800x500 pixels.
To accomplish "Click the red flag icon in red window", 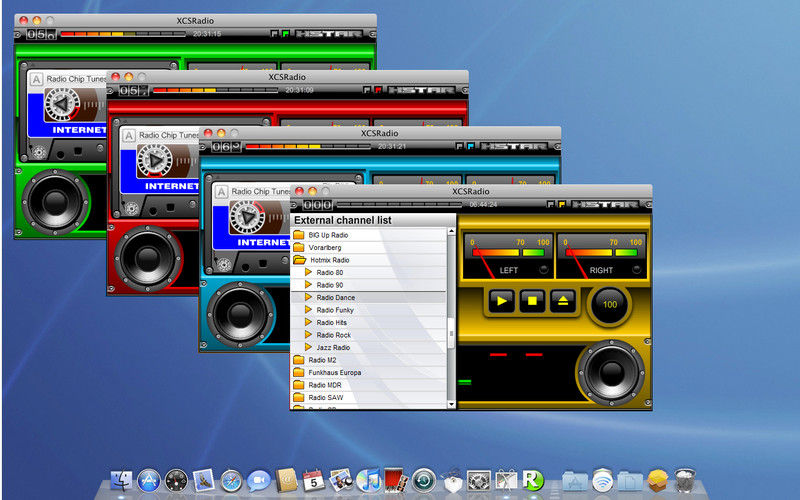I will click(x=378, y=90).
